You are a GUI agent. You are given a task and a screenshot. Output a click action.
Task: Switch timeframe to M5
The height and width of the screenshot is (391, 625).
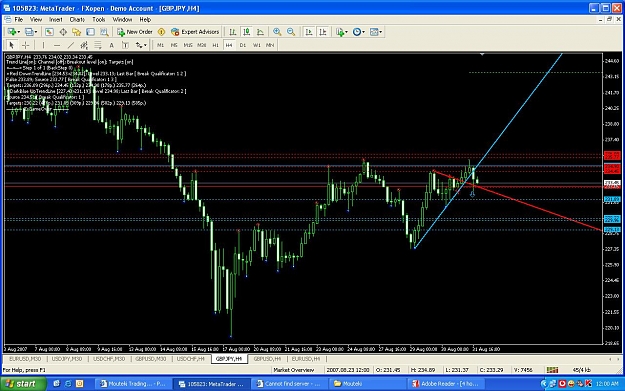tap(174, 45)
